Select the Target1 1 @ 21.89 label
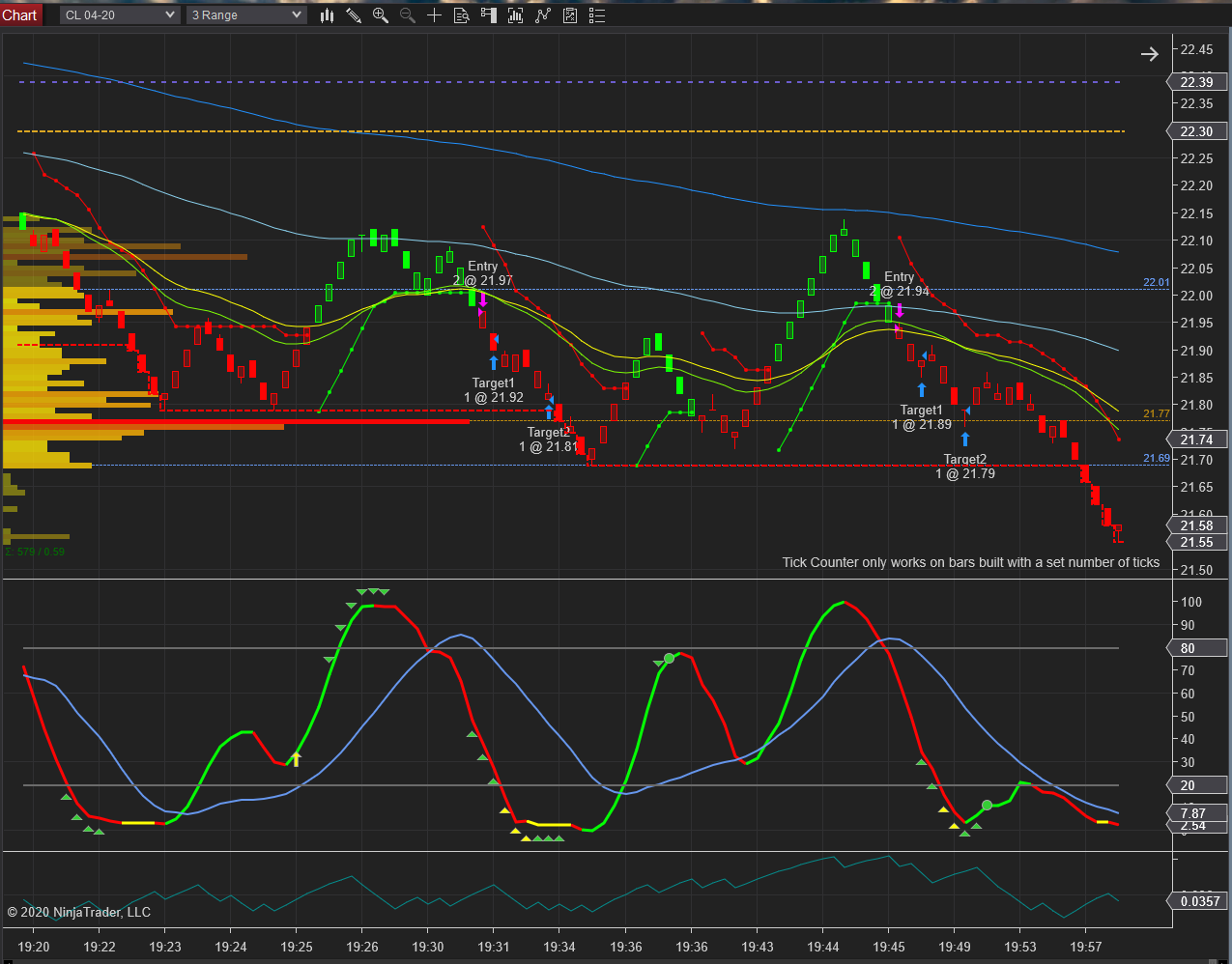This screenshot has width=1232, height=964. pos(922,417)
